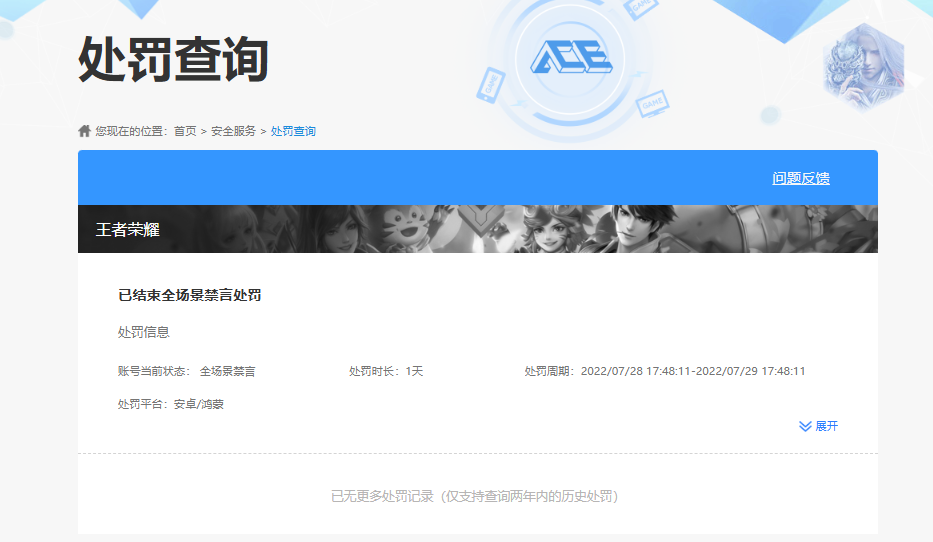Click 处罚平台 安卓/鸿蒙 text
Viewport: 933px width, 542px height.
[x=171, y=404]
